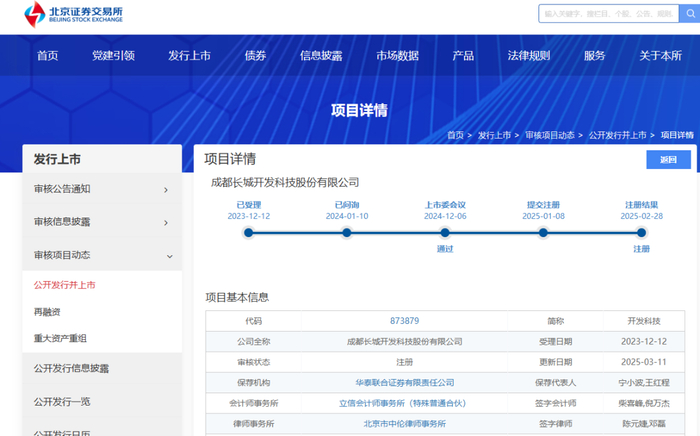The image size is (700, 436).
Task: Open the 市场数据 navigation item
Action: click(397, 56)
